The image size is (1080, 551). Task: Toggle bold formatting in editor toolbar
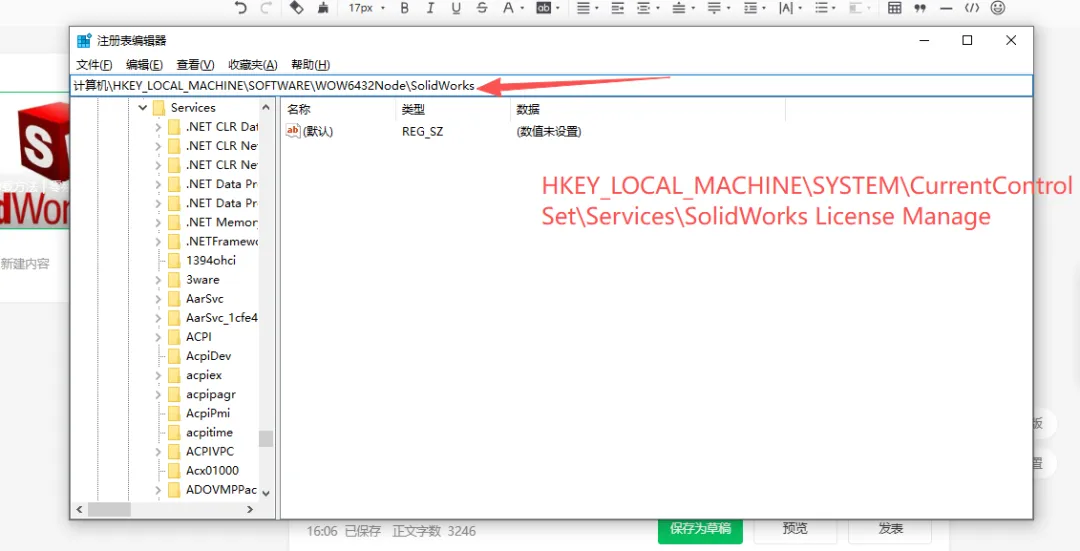pyautogui.click(x=404, y=8)
